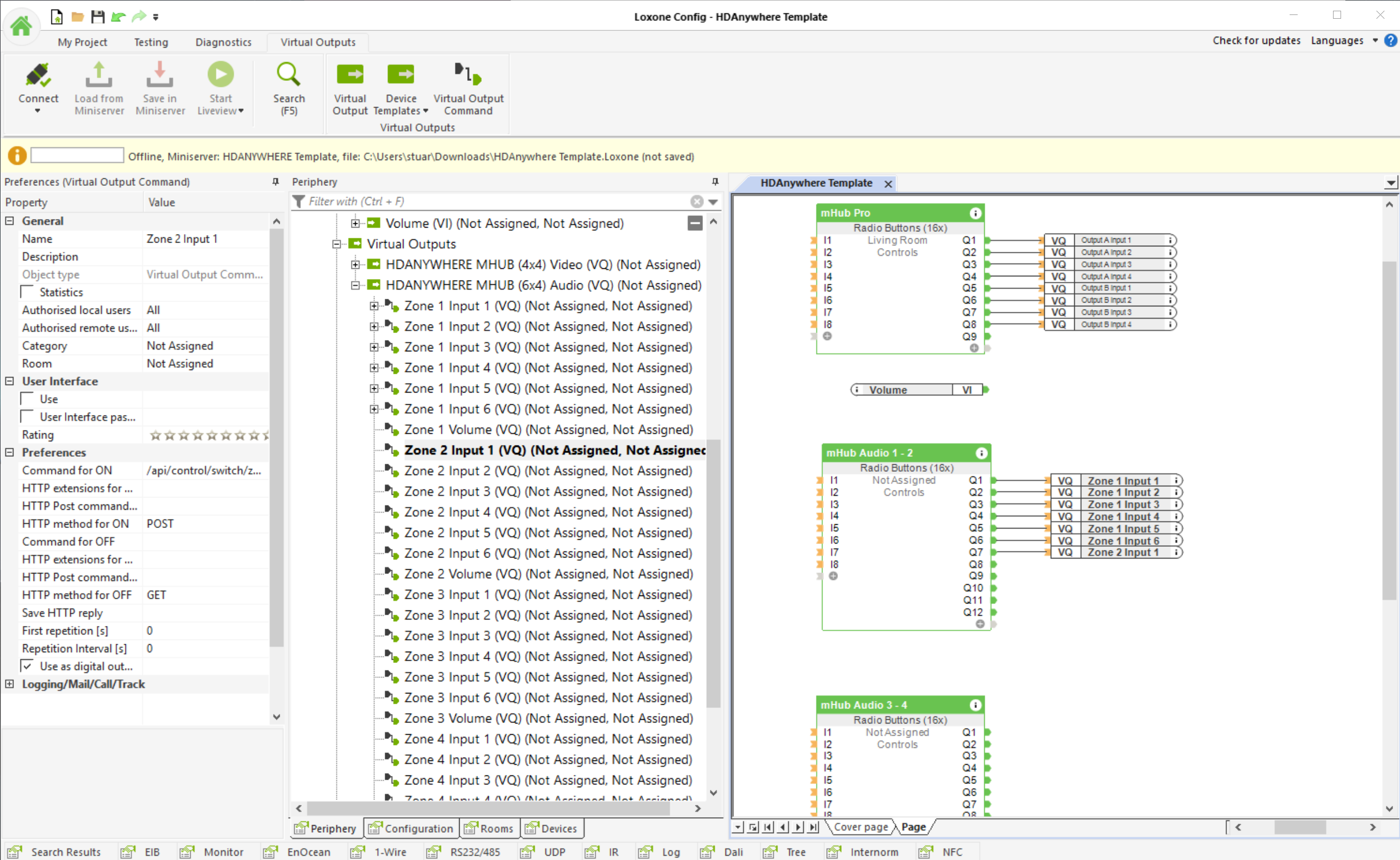Screen dimensions: 1400x860
Task: Open the My Project ribbon tab
Action: 83,42
